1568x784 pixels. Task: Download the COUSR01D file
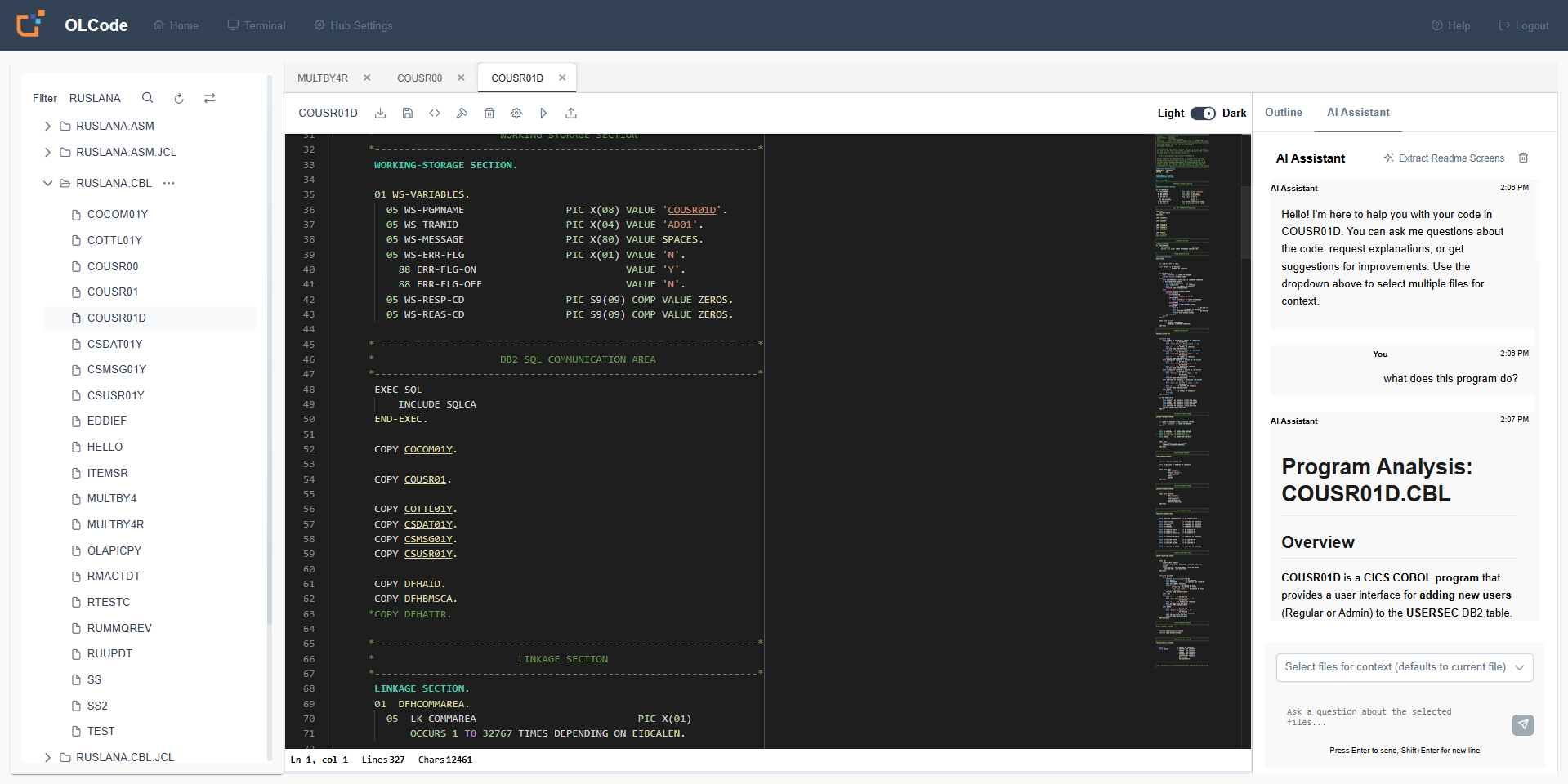tap(381, 113)
